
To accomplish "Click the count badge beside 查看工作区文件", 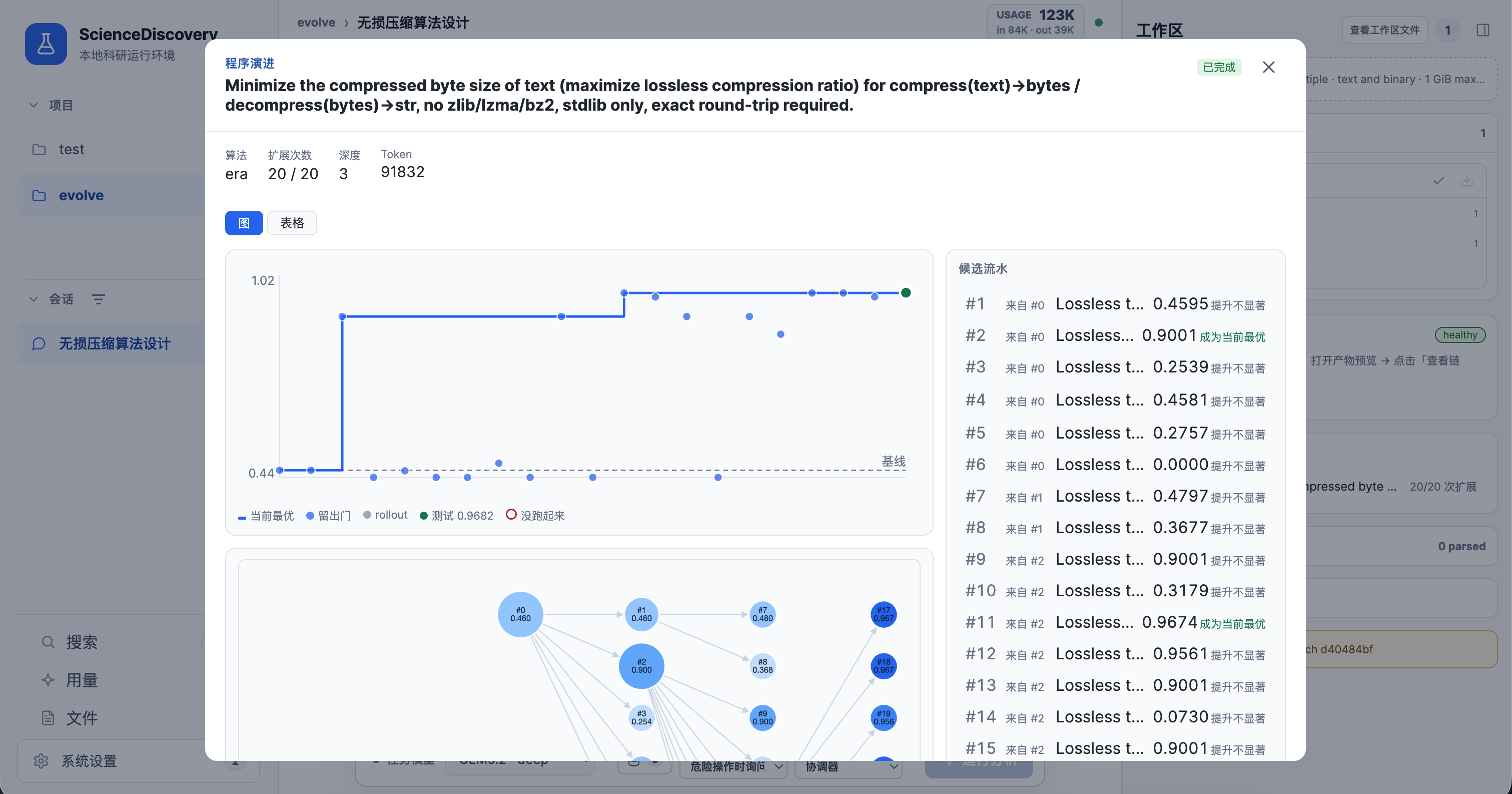I will tap(1447, 30).
